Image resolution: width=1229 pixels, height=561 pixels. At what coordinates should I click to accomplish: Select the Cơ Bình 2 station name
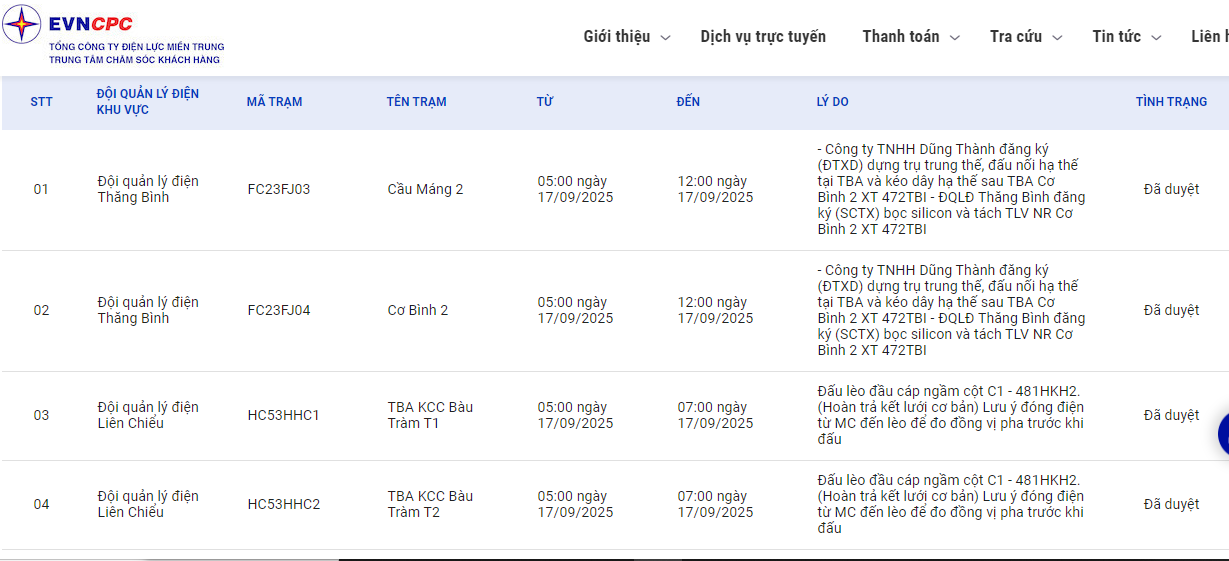[418, 310]
